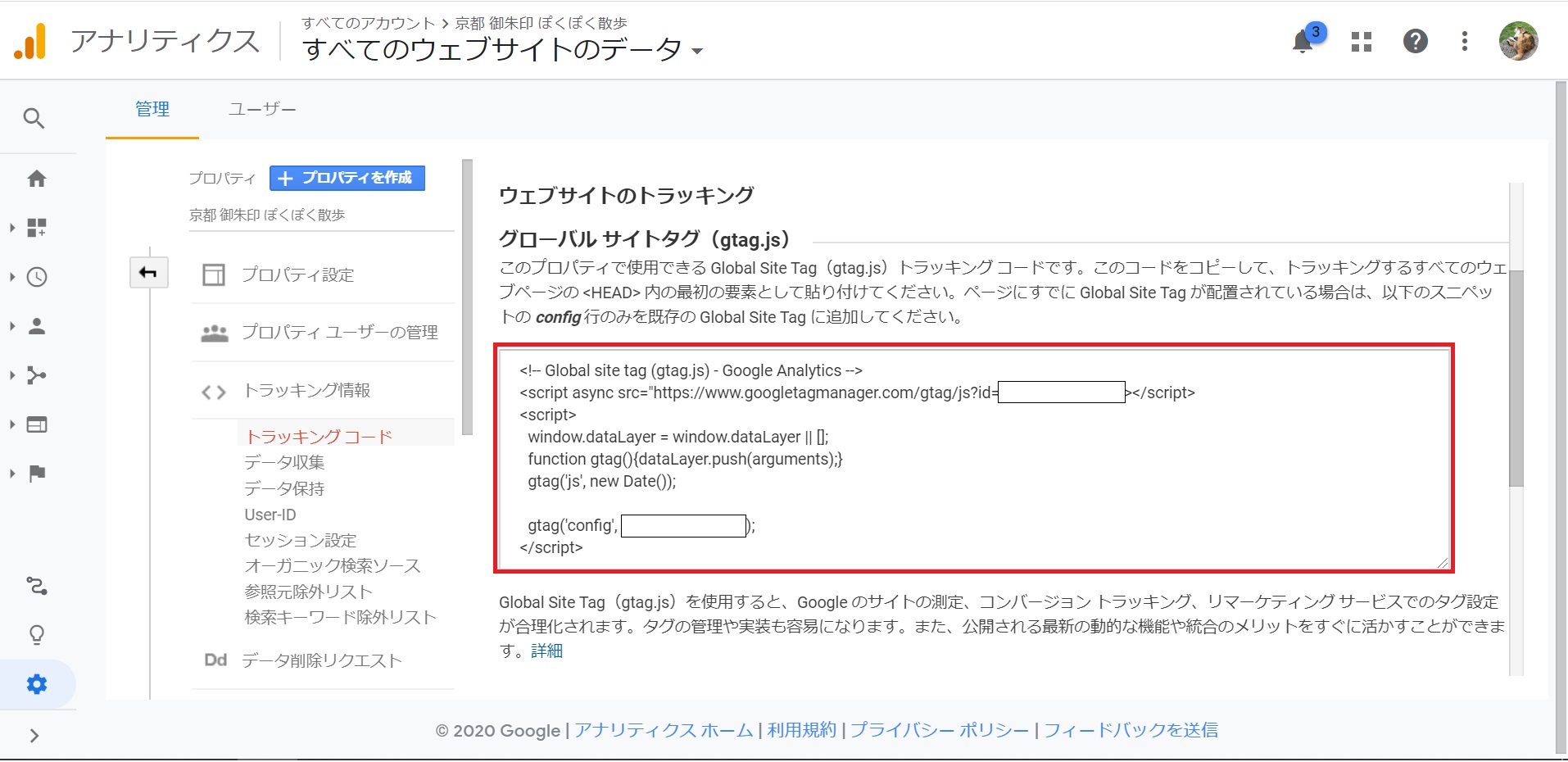Select 参照元除外リスト item
The height and width of the screenshot is (762, 1568).
point(308,592)
